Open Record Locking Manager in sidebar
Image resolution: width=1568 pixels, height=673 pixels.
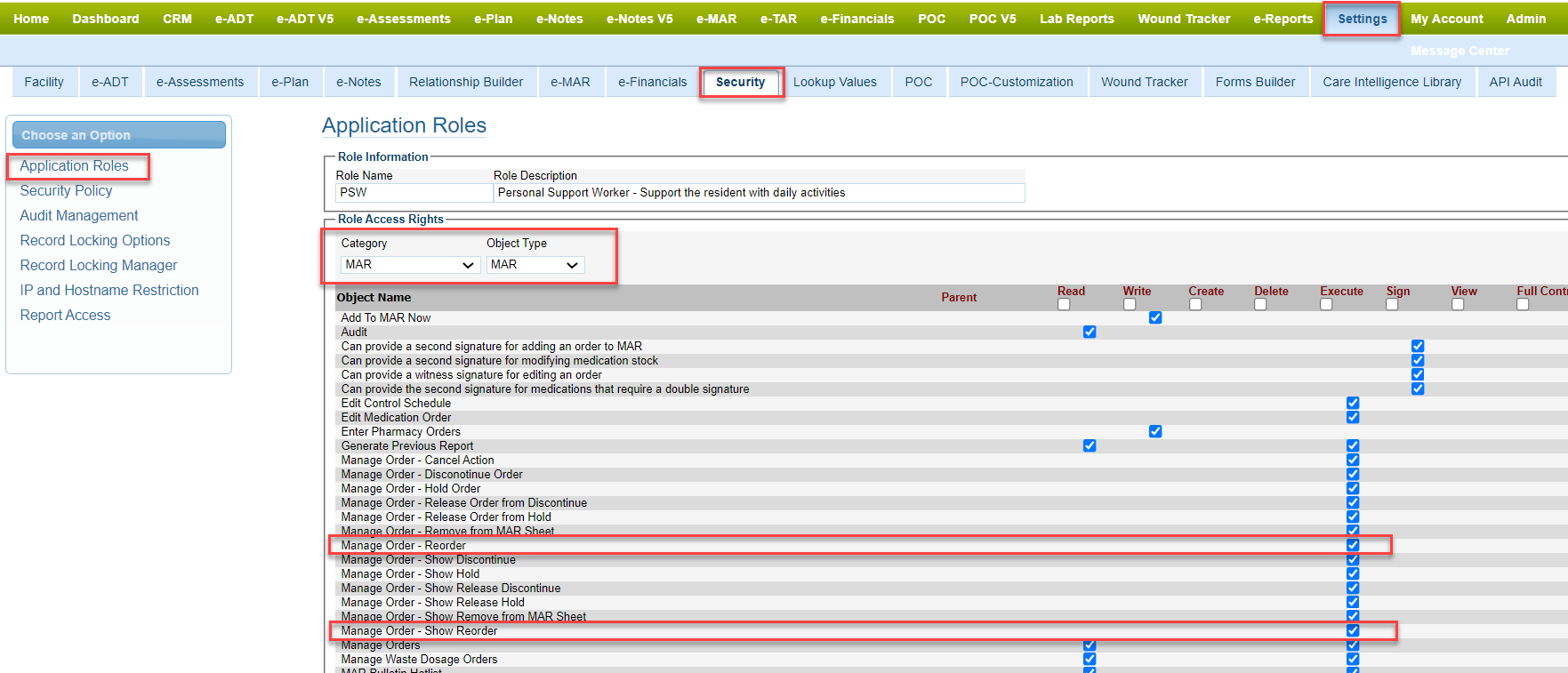99,265
